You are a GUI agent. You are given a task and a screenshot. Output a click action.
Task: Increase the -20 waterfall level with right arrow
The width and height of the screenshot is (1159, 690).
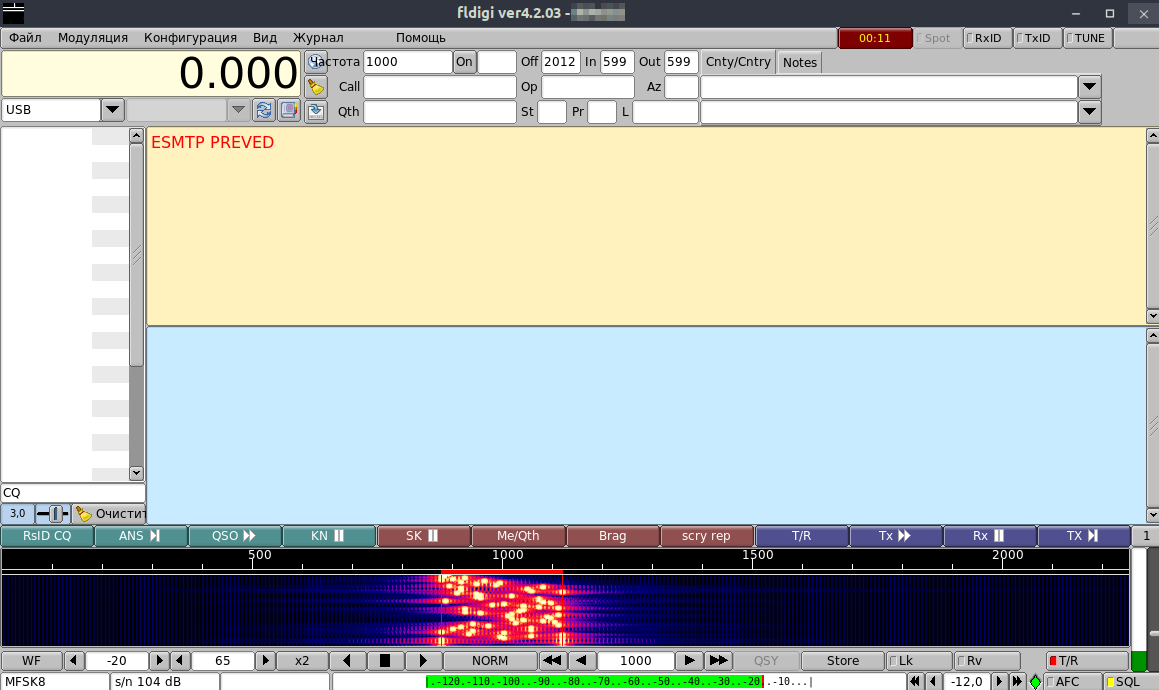click(159, 660)
